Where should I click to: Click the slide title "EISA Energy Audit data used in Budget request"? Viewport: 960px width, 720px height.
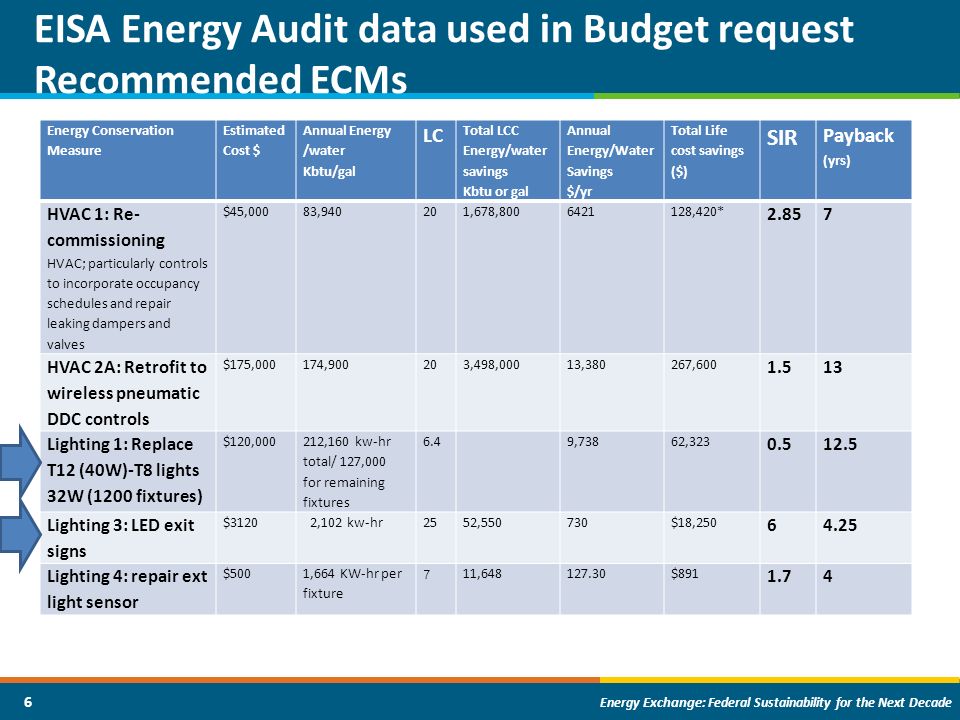pos(444,31)
